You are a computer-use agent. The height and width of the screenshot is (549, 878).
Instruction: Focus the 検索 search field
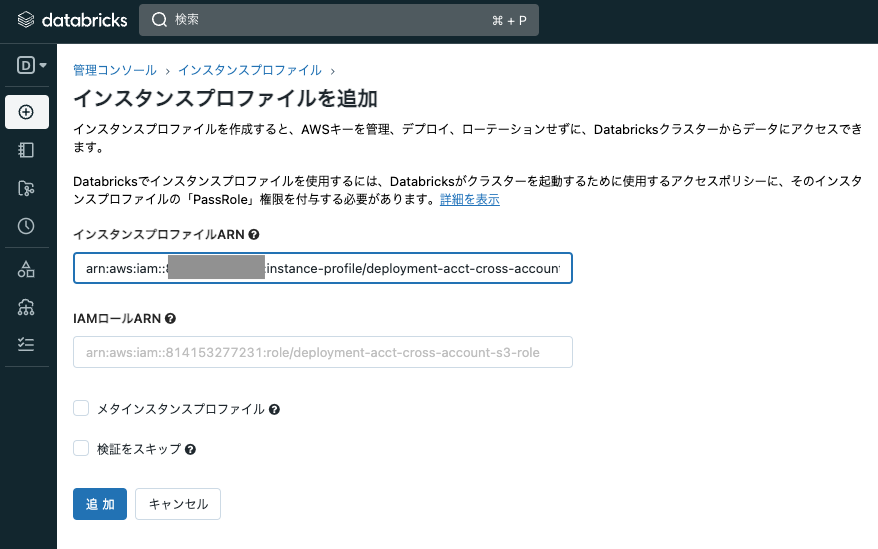coord(339,20)
